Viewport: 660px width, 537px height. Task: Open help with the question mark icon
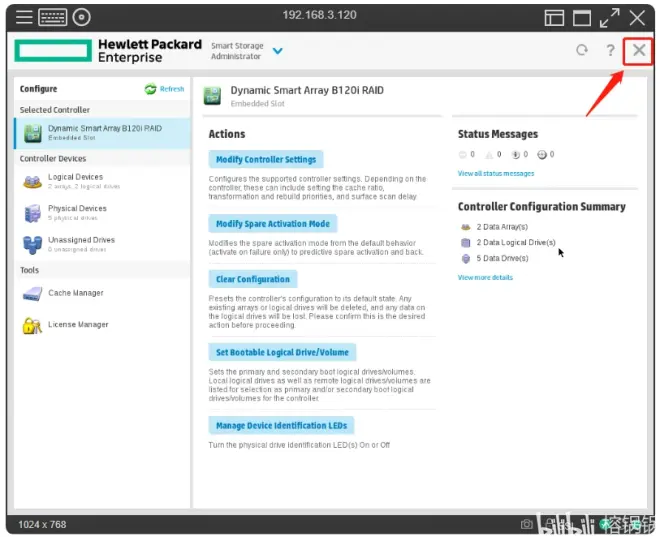[x=610, y=51]
